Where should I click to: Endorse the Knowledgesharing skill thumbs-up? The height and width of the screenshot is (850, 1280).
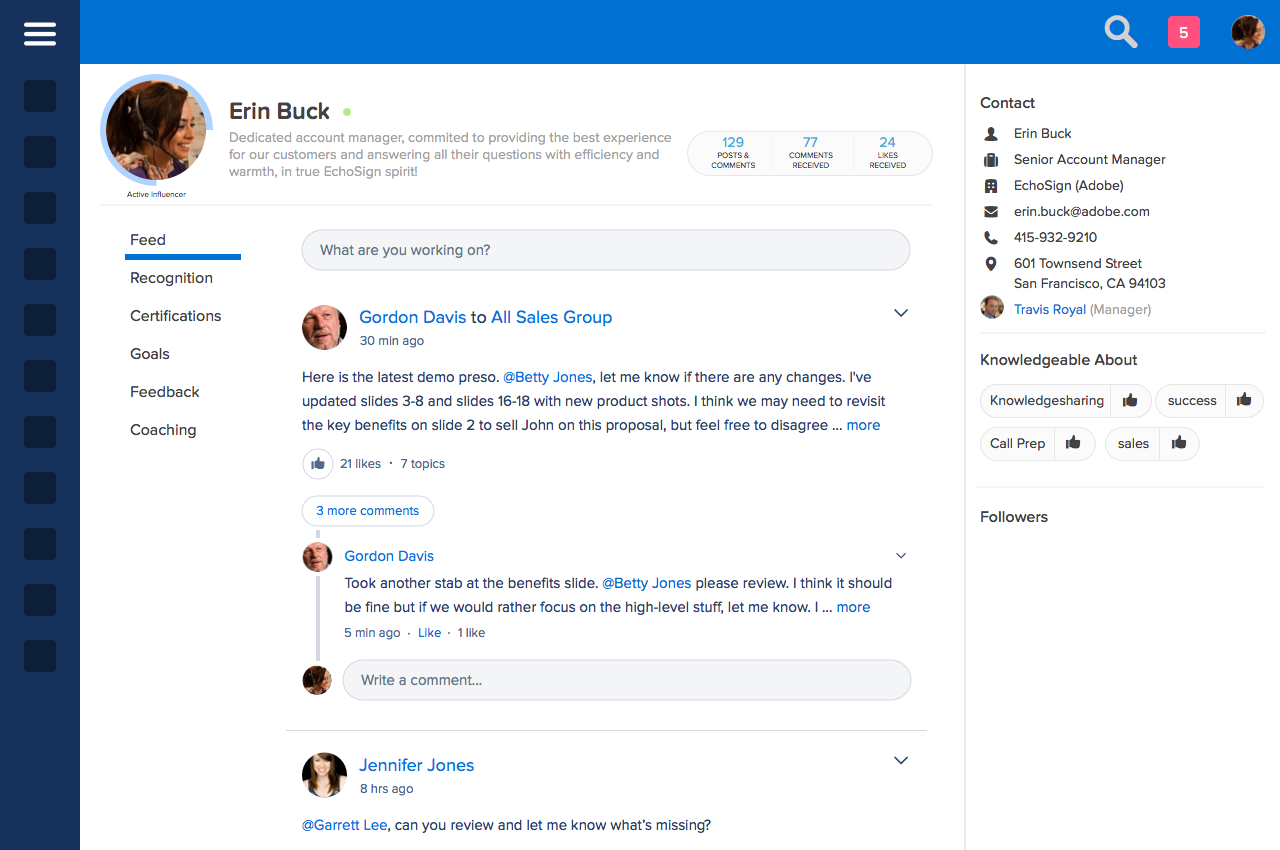click(1130, 400)
